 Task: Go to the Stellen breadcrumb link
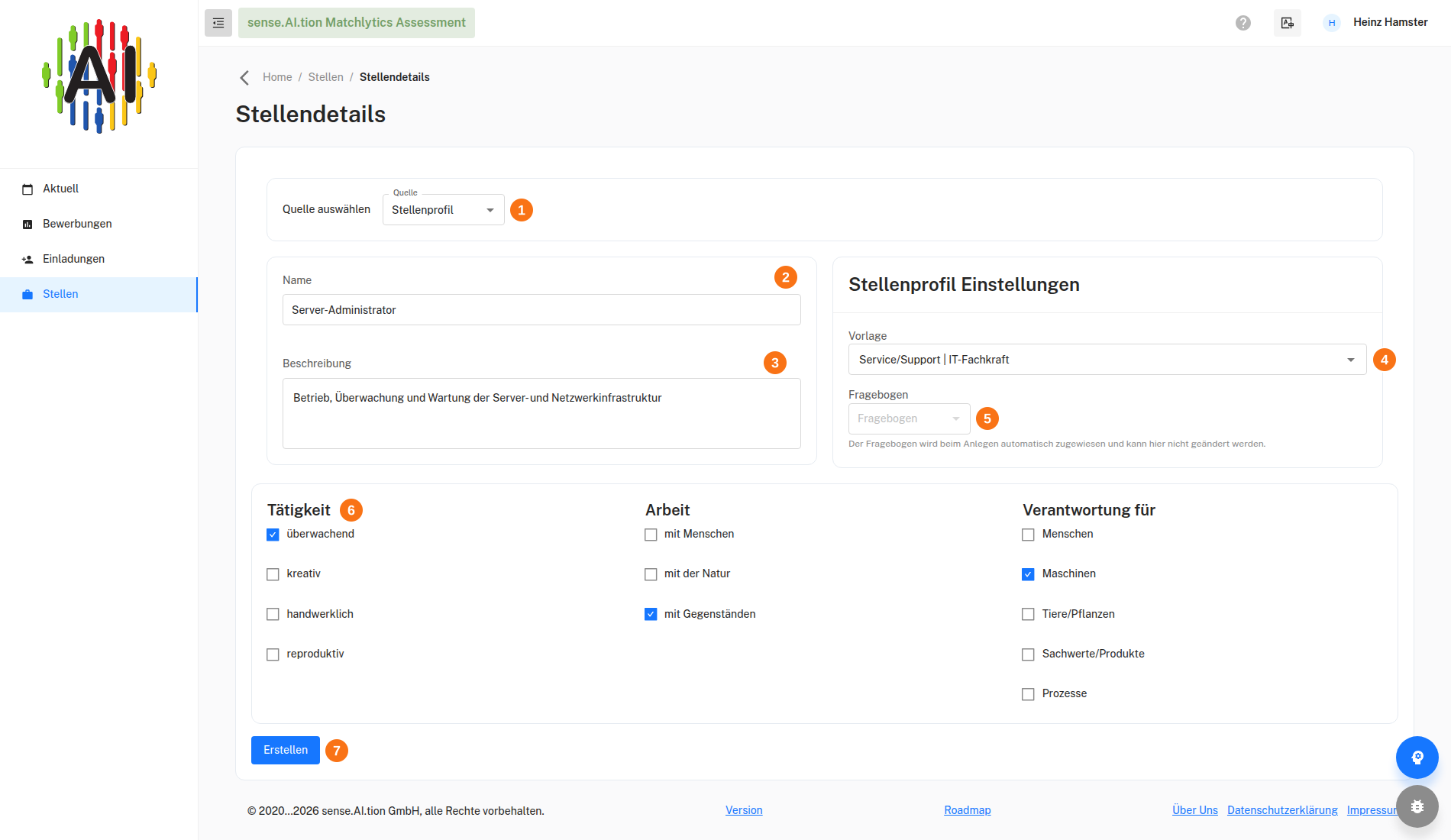(x=325, y=77)
